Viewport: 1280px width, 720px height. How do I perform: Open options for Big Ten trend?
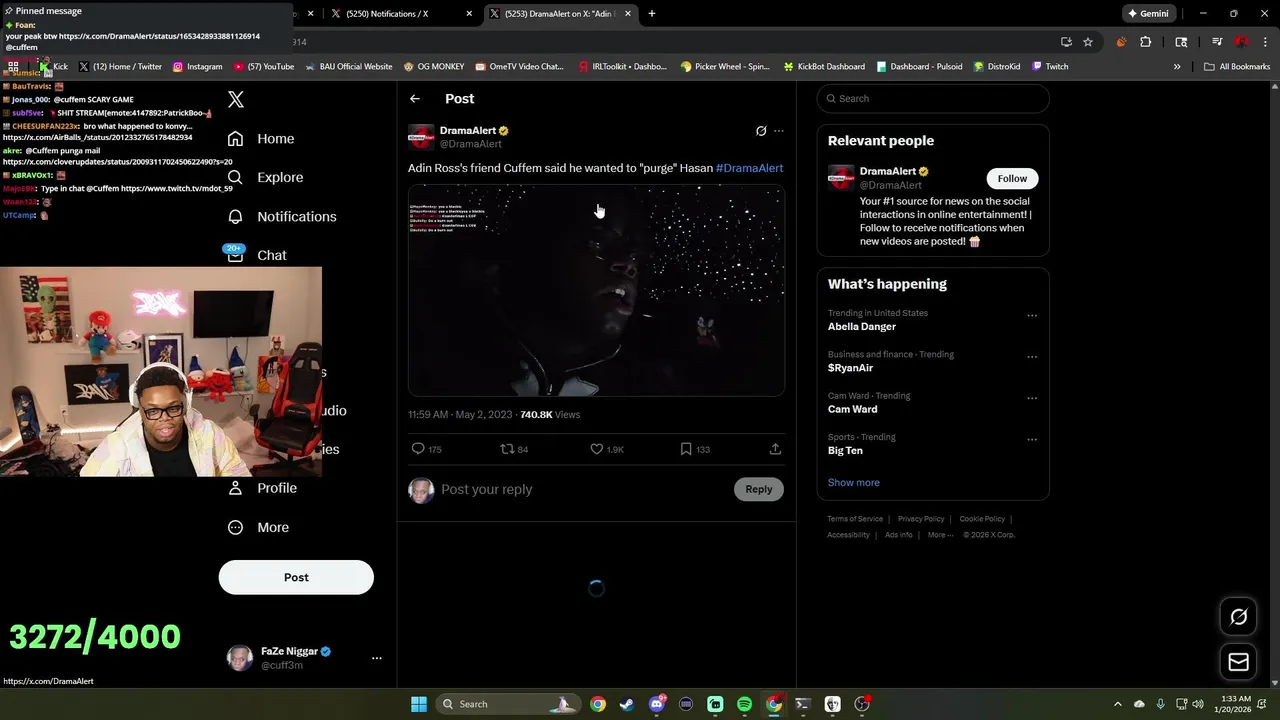point(1032,440)
